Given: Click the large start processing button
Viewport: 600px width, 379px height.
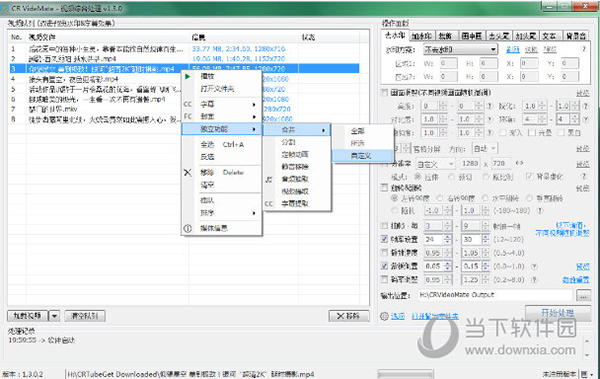Looking at the screenshot, I should [558, 313].
